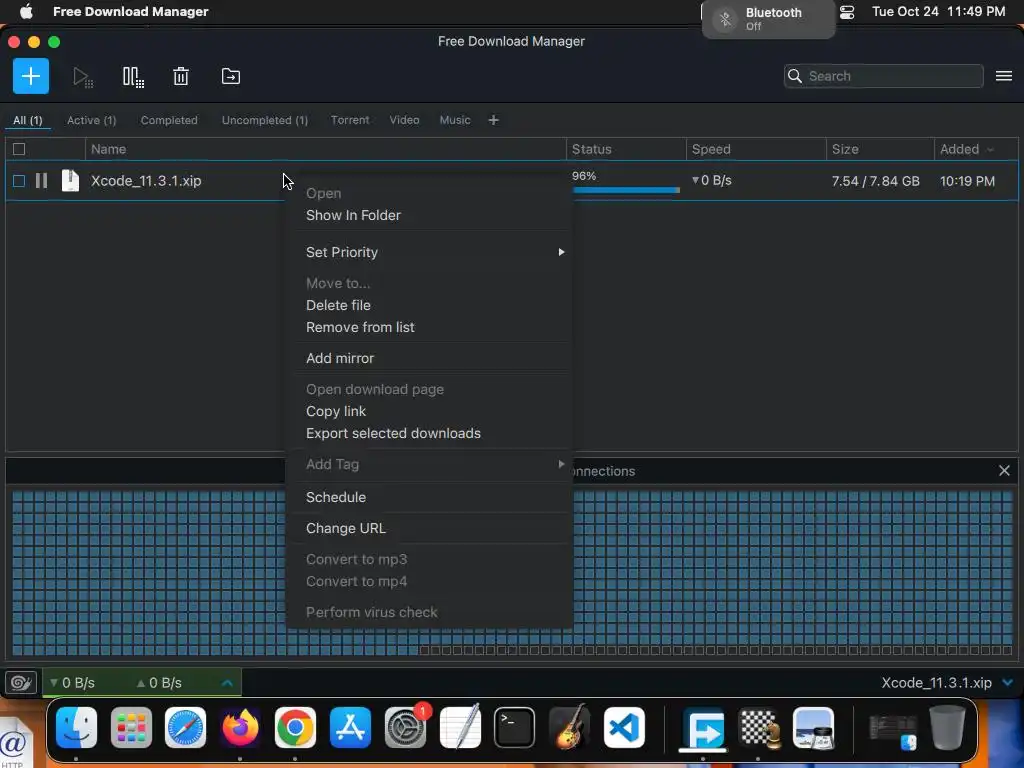
Task: Open Trash in the dock
Action: pyautogui.click(x=947, y=728)
